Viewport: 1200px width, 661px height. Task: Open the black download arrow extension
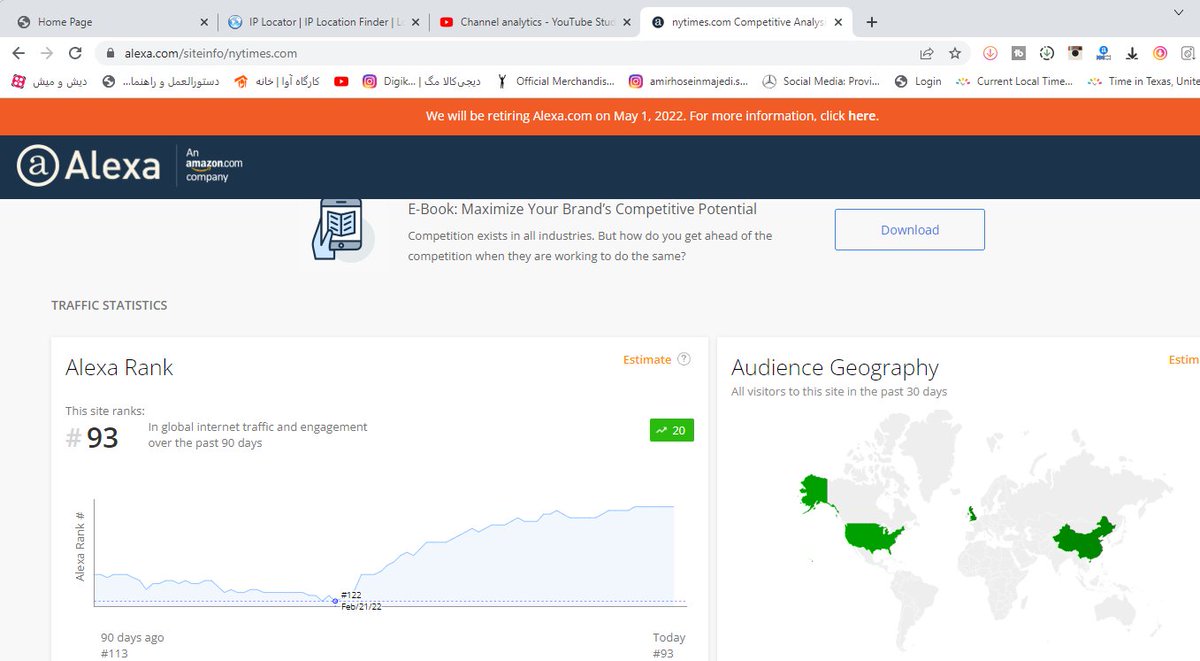pyautogui.click(x=1132, y=53)
